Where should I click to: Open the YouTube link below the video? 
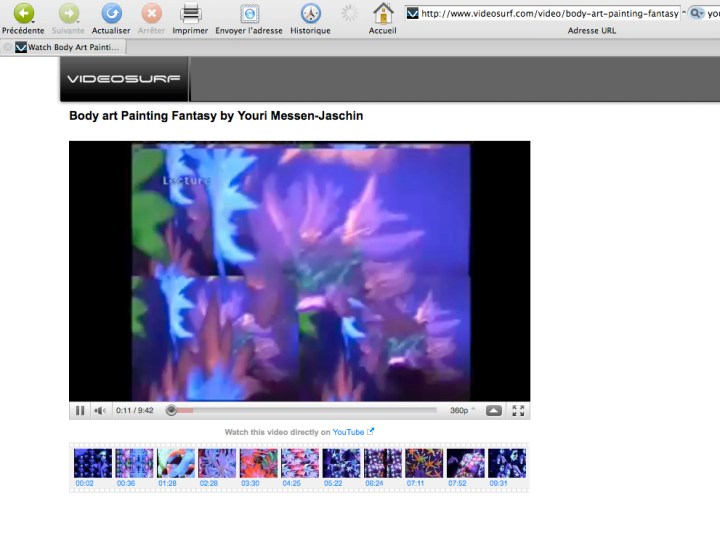(348, 432)
